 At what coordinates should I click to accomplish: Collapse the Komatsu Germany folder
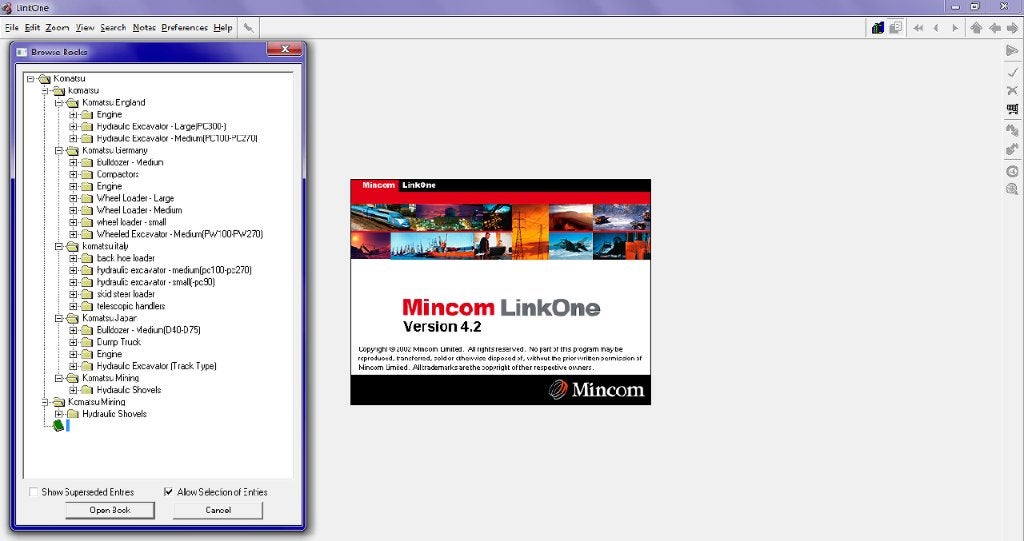click(59, 151)
